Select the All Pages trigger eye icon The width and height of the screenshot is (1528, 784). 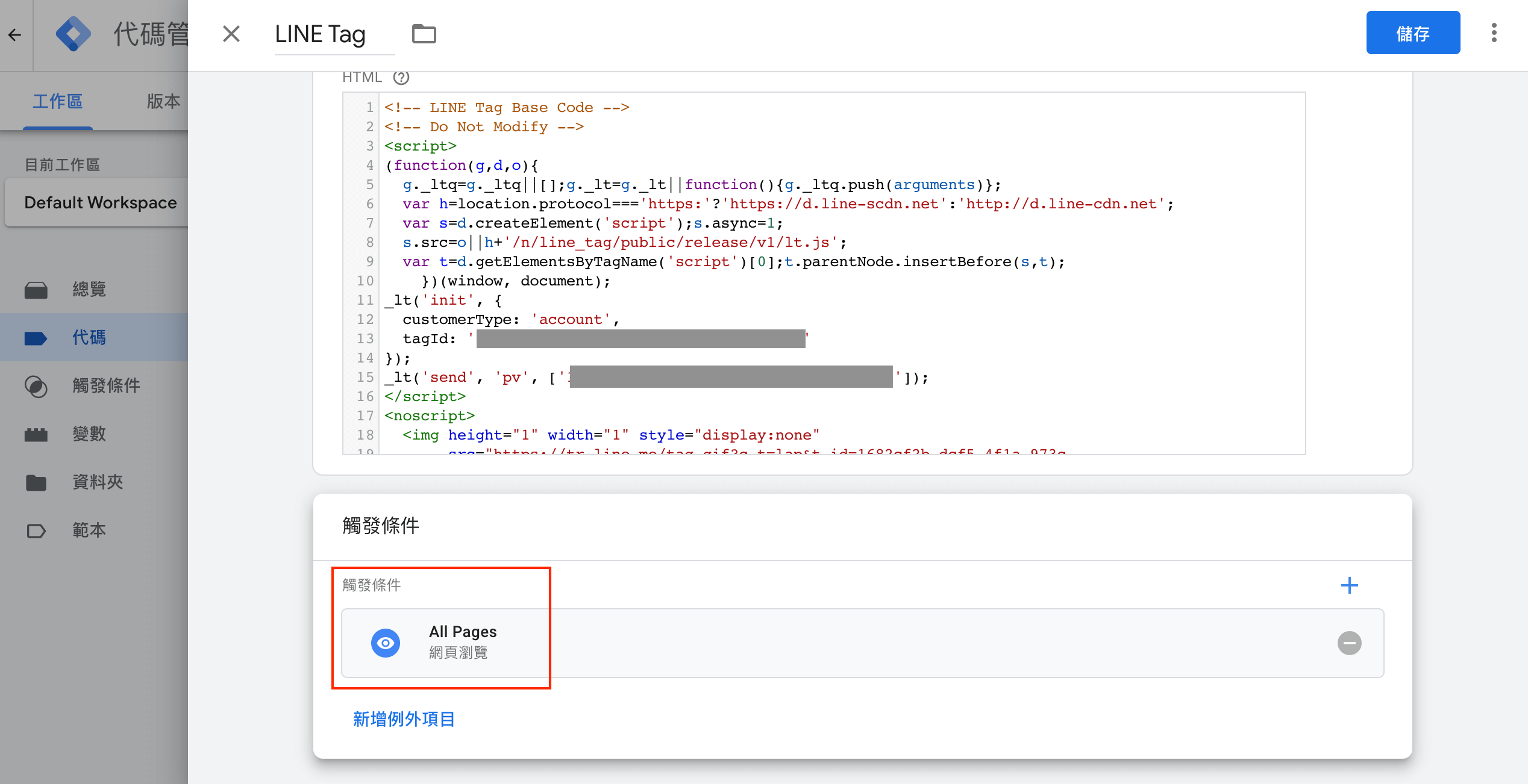click(385, 643)
